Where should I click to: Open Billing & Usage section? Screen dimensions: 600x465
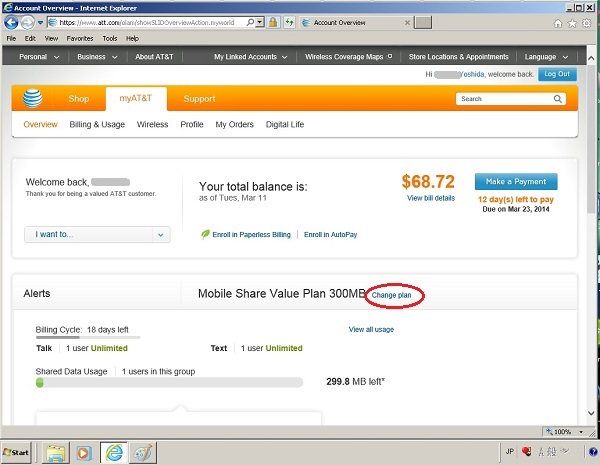pos(97,124)
